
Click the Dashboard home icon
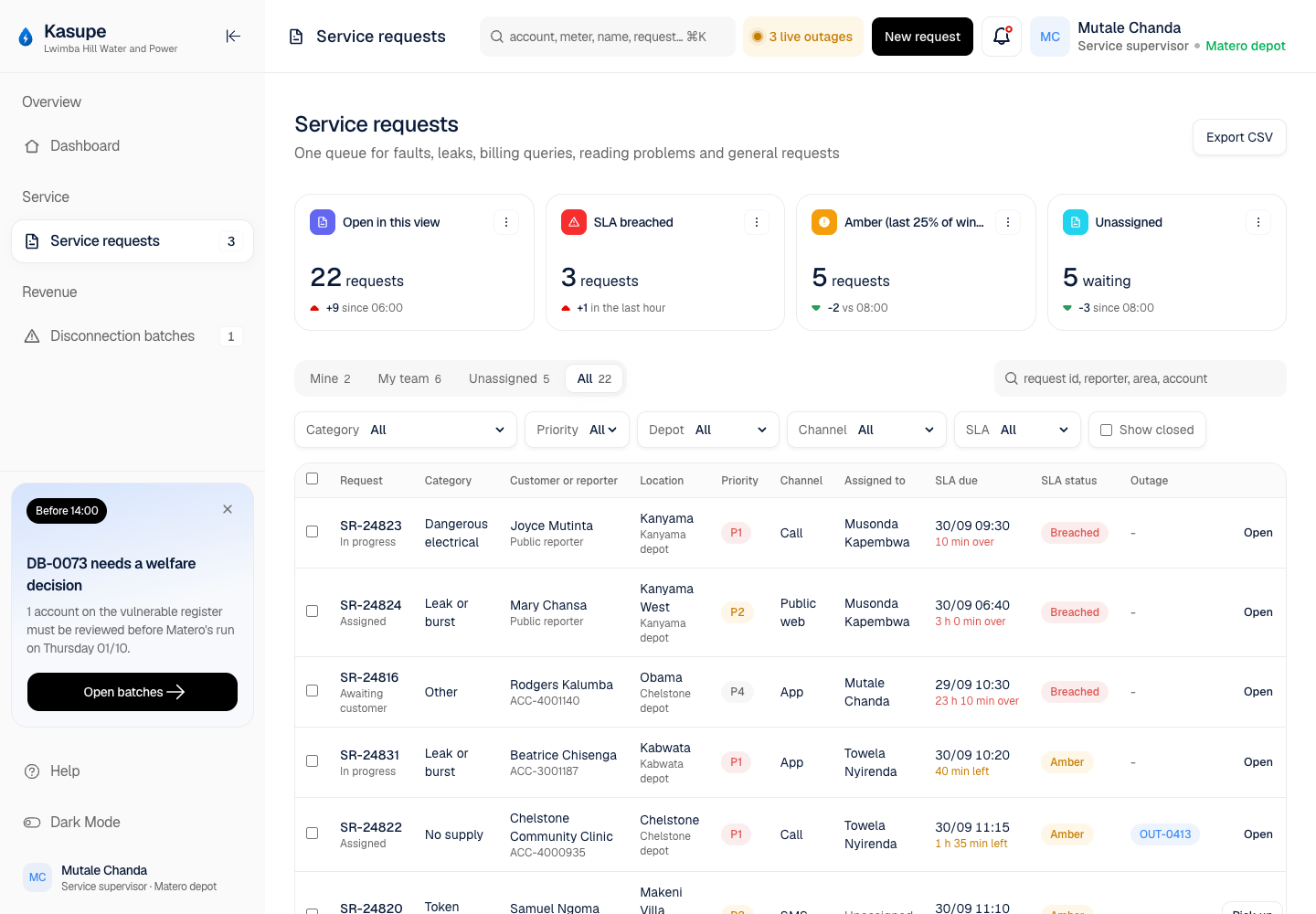click(x=32, y=146)
